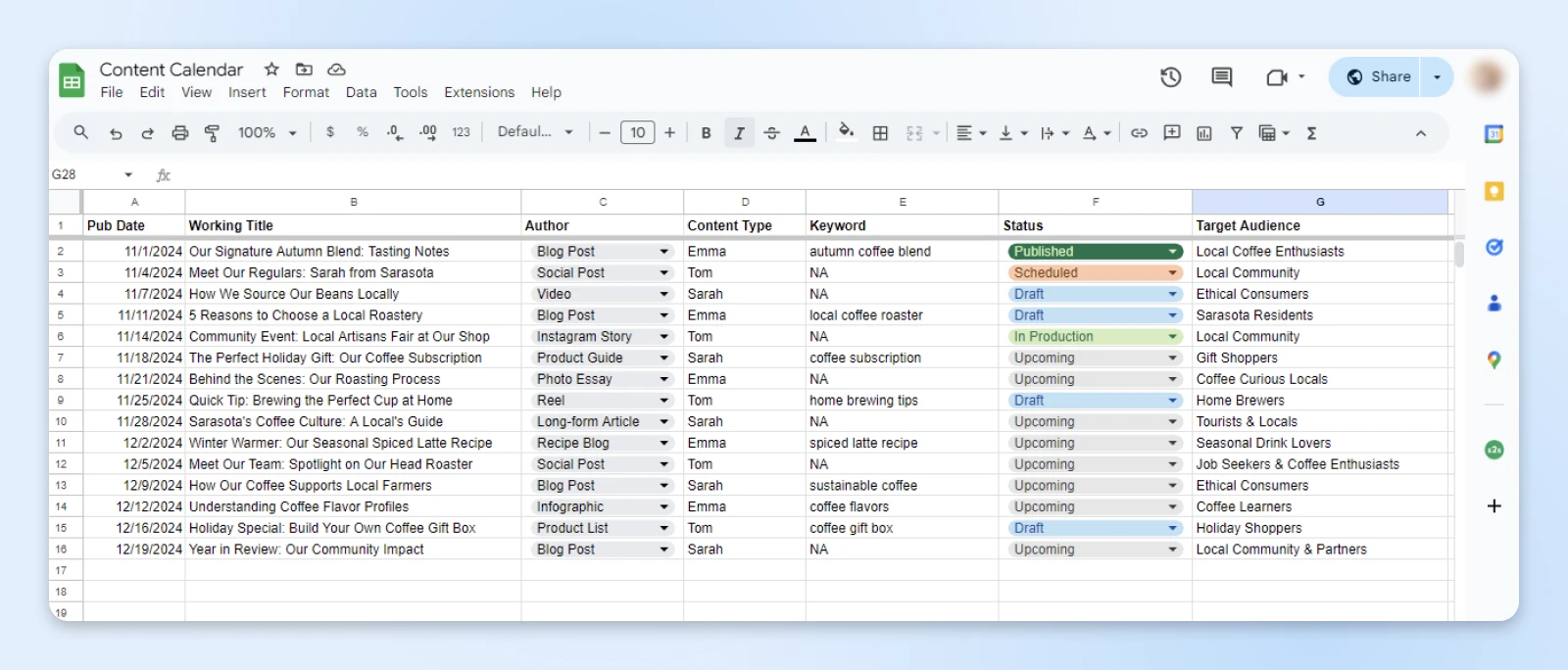Create a filter with funnel icon
1568x670 pixels.
(1236, 133)
